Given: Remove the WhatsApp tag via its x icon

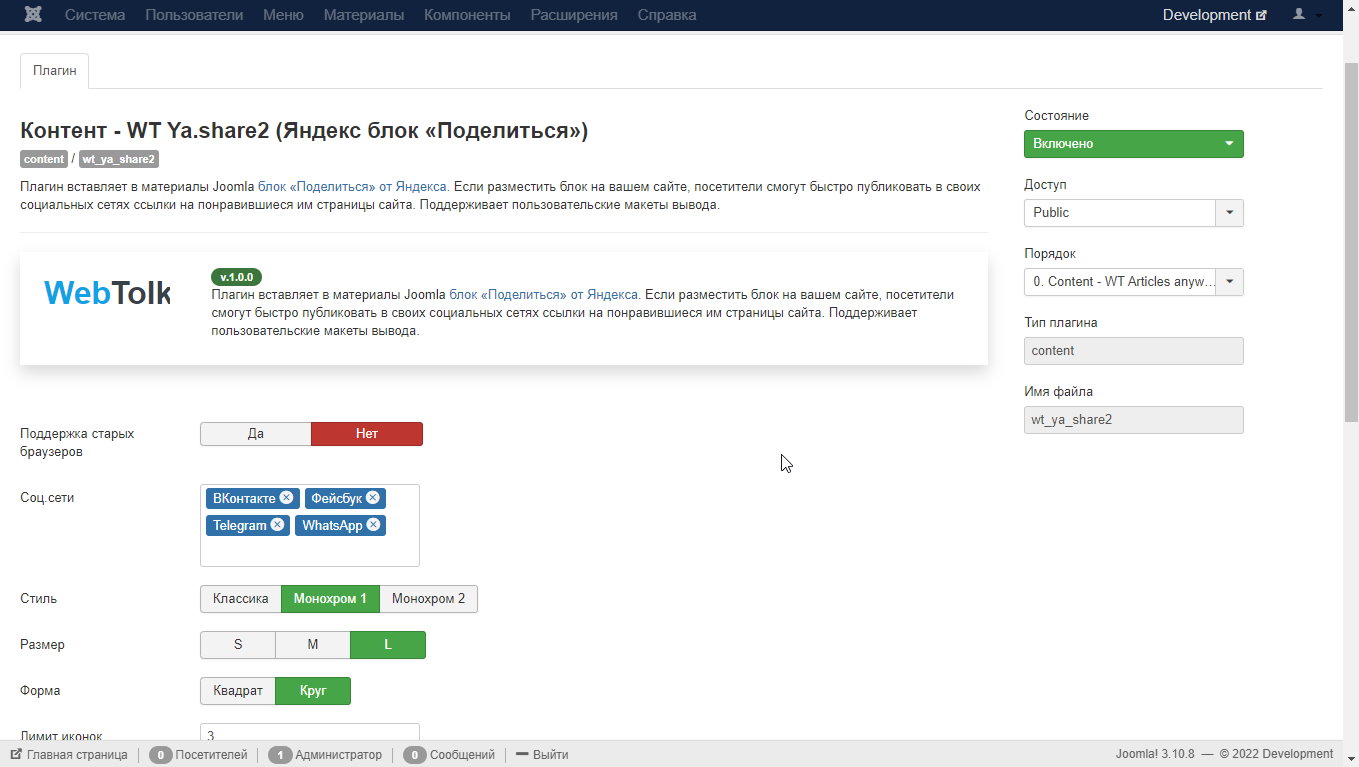Looking at the screenshot, I should click(373, 525).
